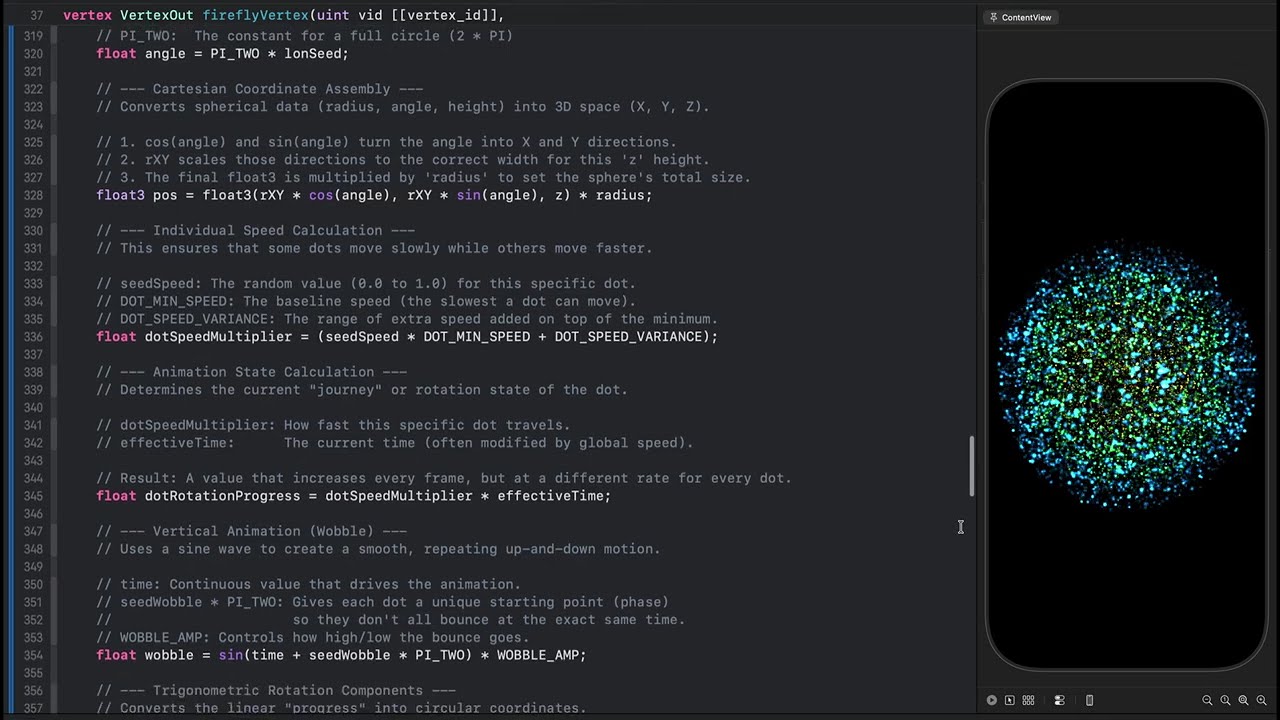Start the live preview play button
The width and height of the screenshot is (1280, 720).
[992, 700]
